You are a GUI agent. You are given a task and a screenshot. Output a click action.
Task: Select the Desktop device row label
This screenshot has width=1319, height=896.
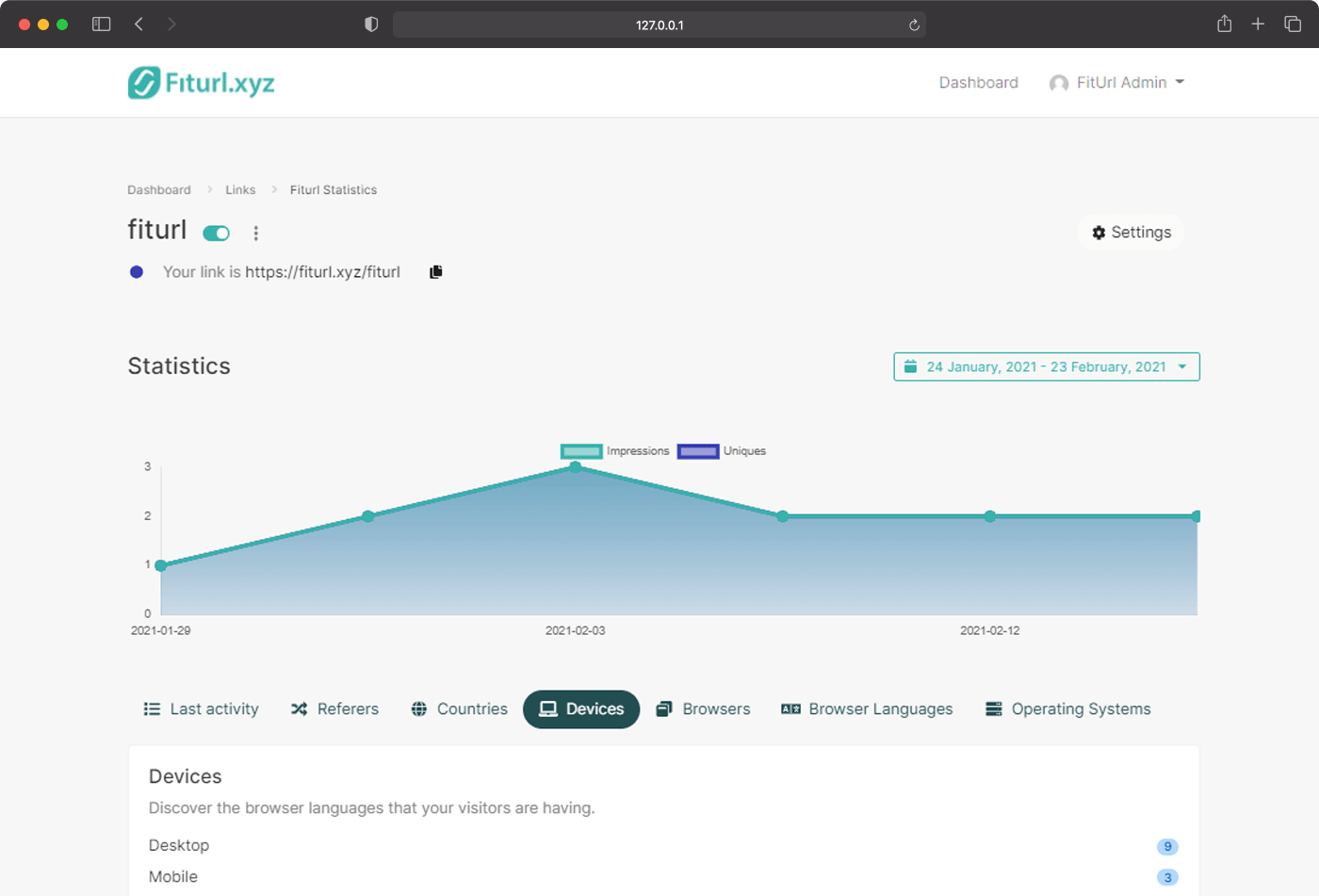pyautogui.click(x=179, y=845)
